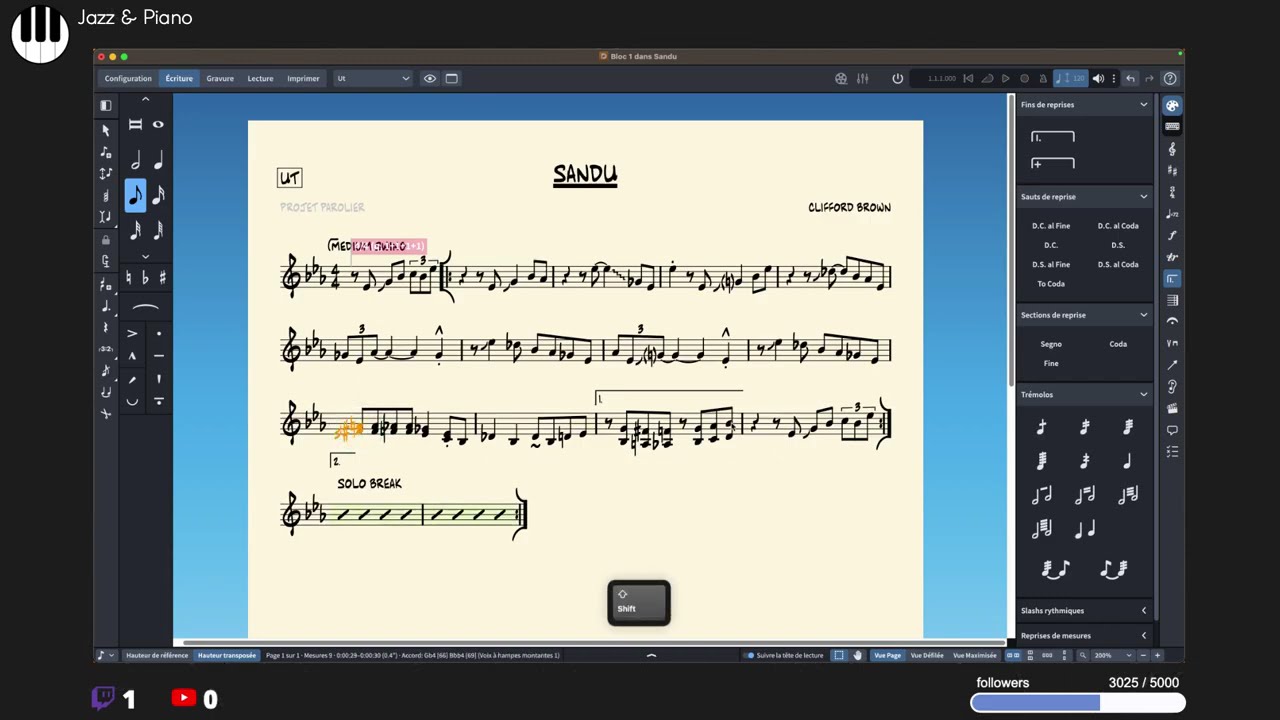Toggle the lock durations padlock
This screenshot has height=720, width=1280.
[105, 240]
